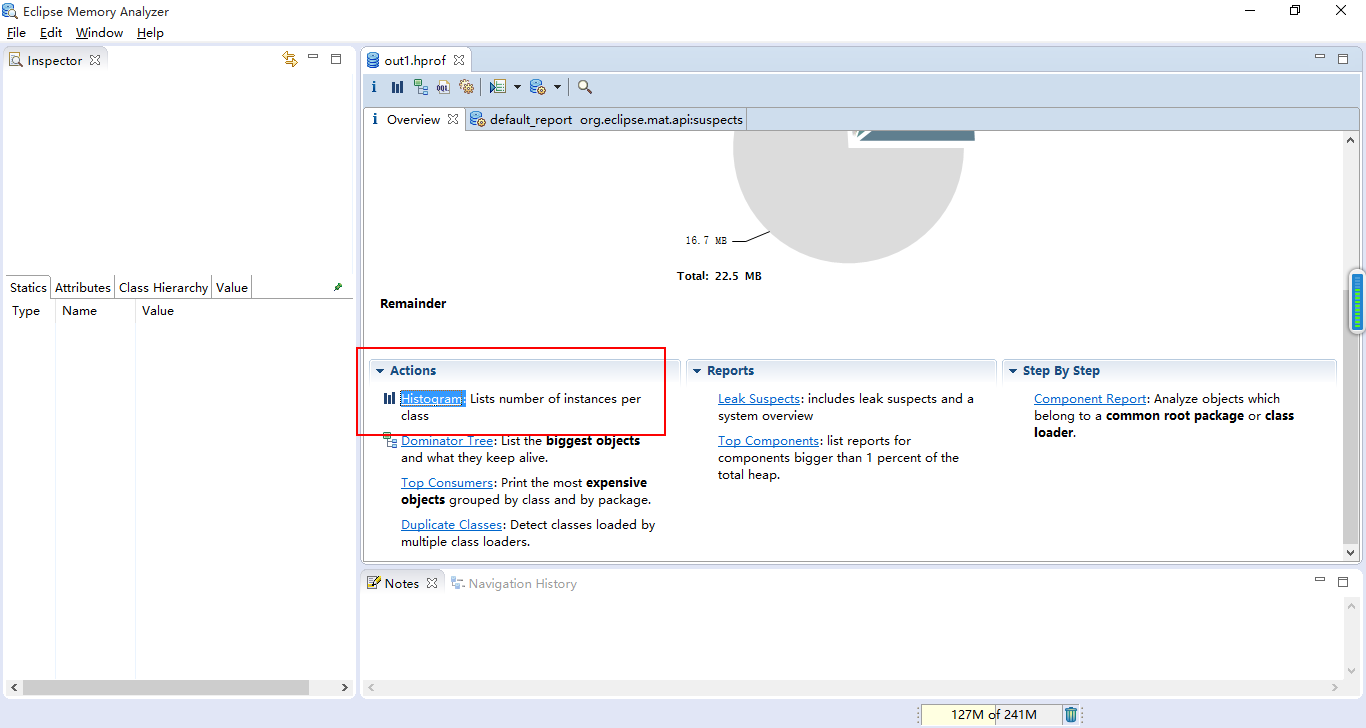
Task: Click the magnifier find object icon
Action: coord(585,87)
